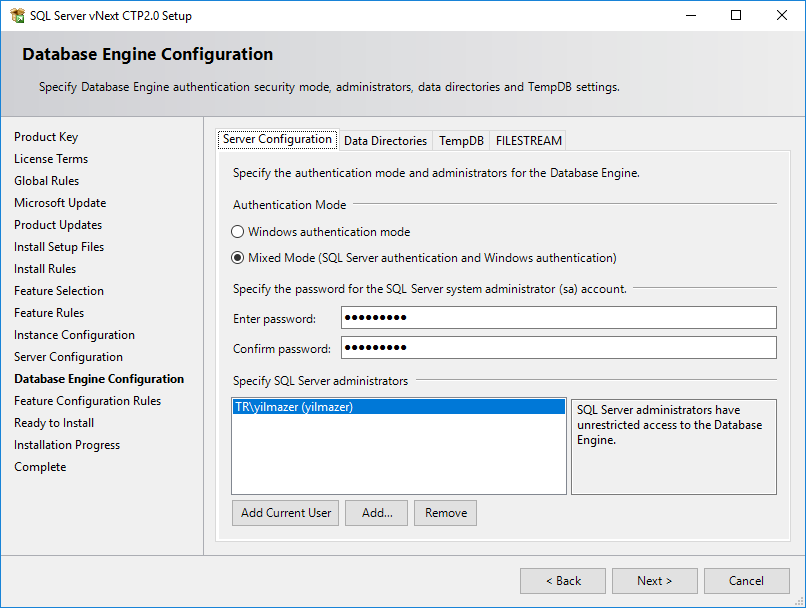
Task: Remove the selected administrator
Action: coord(445,513)
